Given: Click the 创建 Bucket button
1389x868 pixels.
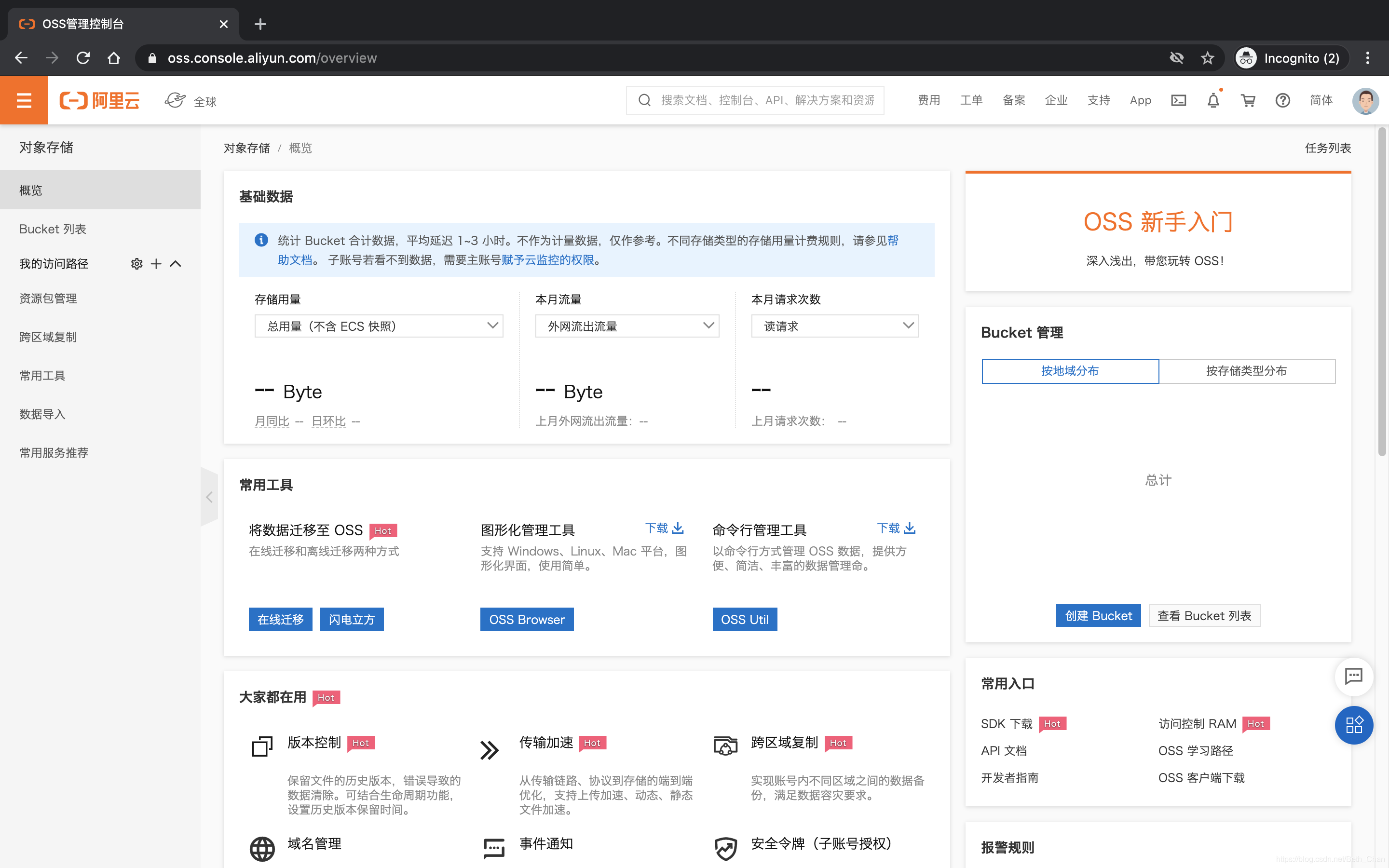Looking at the screenshot, I should tap(1098, 615).
